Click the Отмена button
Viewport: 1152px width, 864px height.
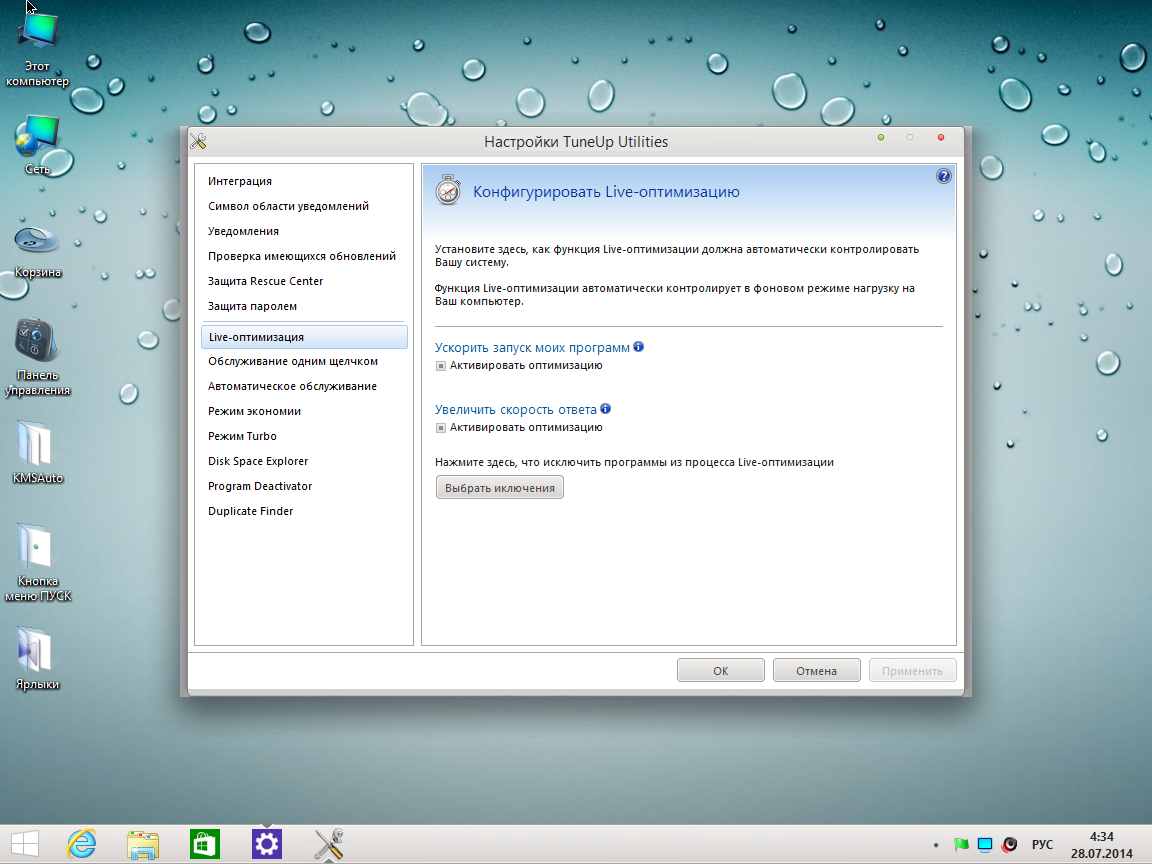click(x=816, y=670)
